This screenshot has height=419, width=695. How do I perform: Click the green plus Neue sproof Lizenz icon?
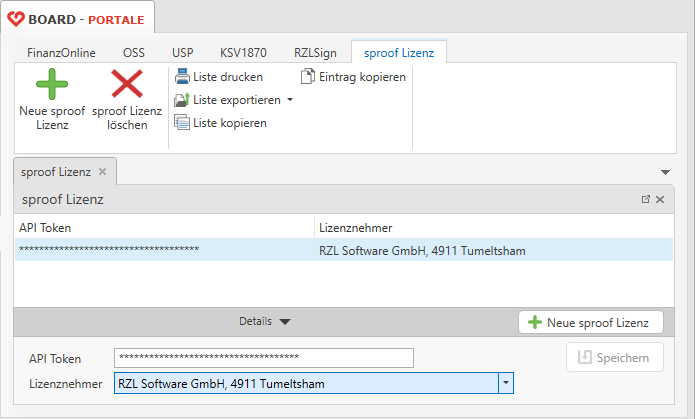[52, 84]
